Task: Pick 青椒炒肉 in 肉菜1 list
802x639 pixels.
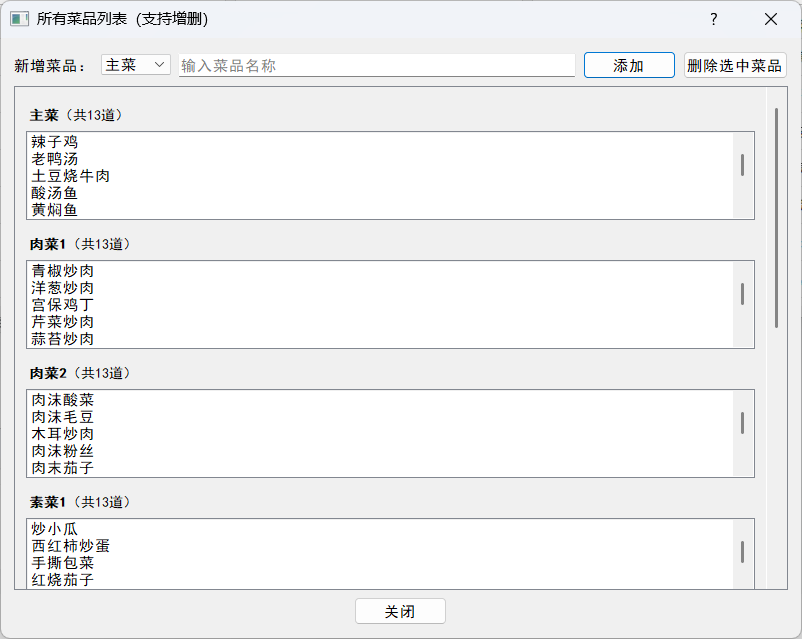Action: pyautogui.click(x=62, y=271)
